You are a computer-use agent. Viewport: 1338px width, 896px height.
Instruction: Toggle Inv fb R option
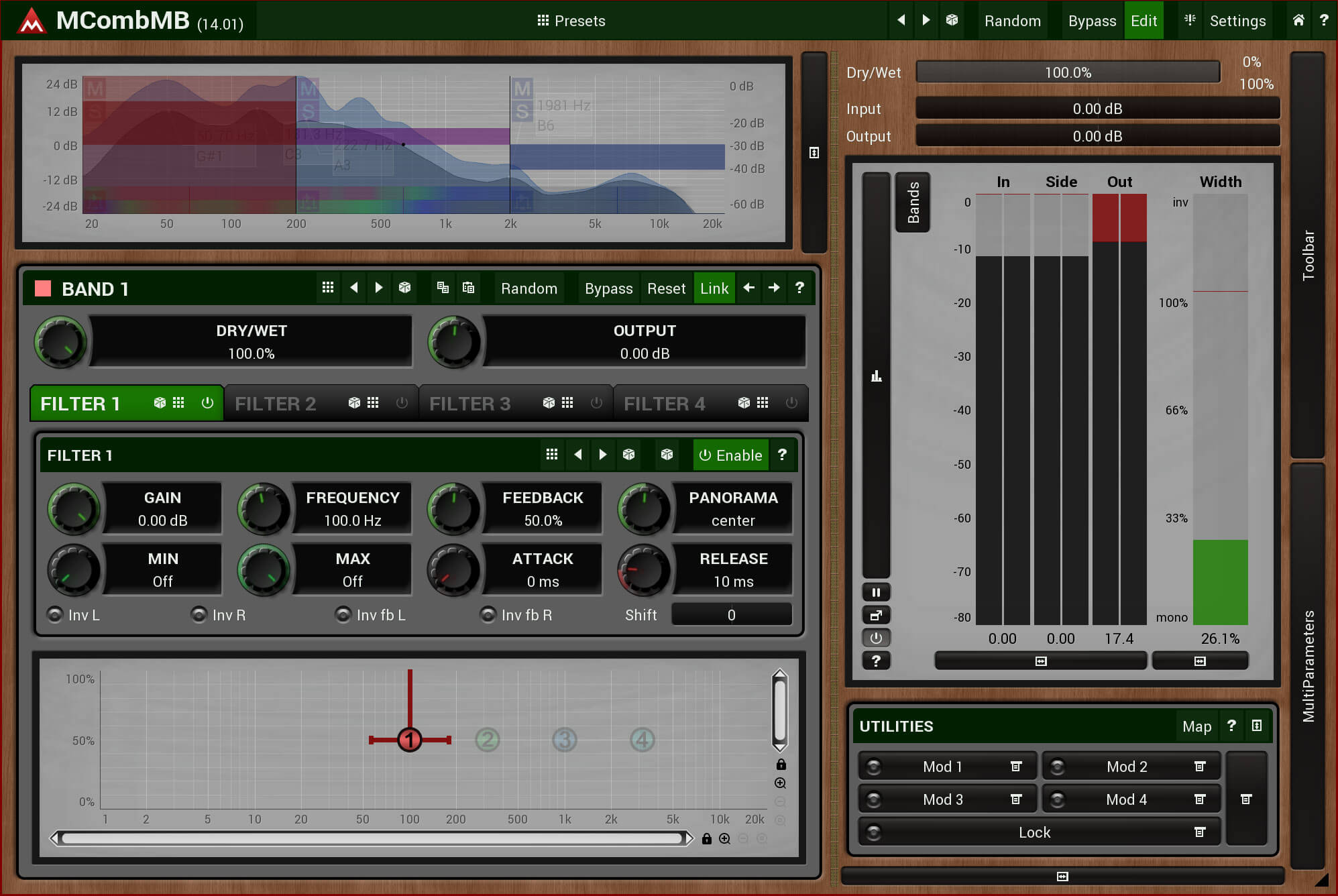pos(516,615)
